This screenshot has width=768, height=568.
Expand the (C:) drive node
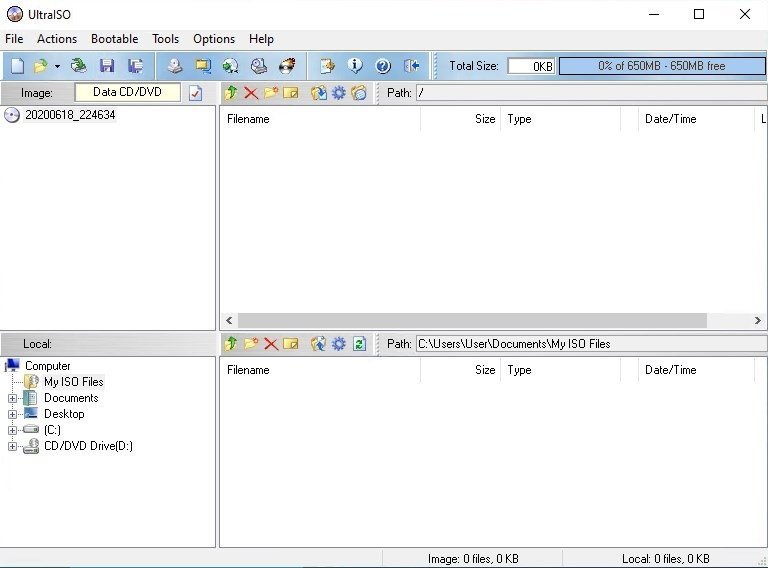point(13,430)
